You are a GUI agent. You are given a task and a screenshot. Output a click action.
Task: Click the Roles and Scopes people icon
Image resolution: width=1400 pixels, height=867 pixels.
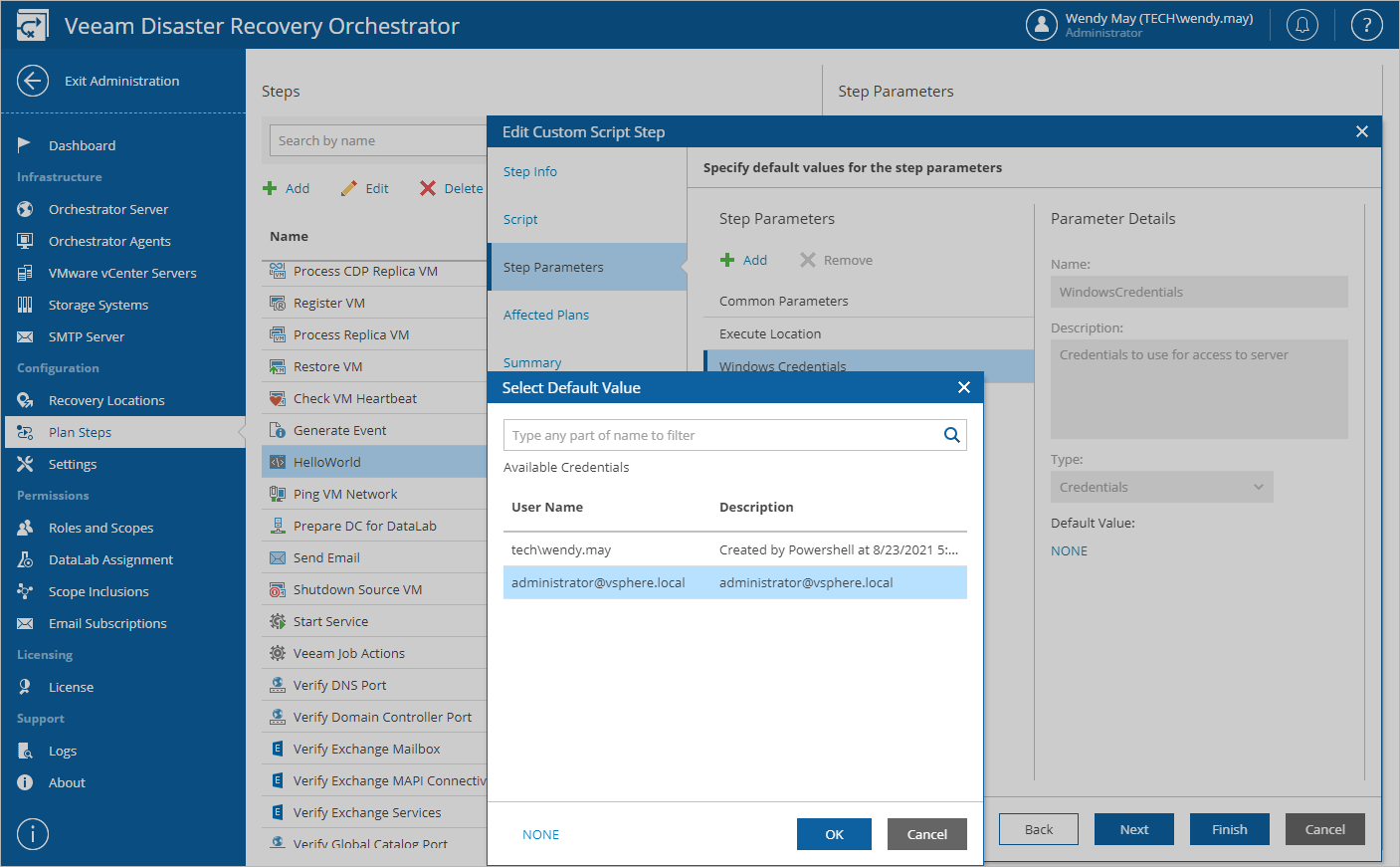click(x=25, y=528)
